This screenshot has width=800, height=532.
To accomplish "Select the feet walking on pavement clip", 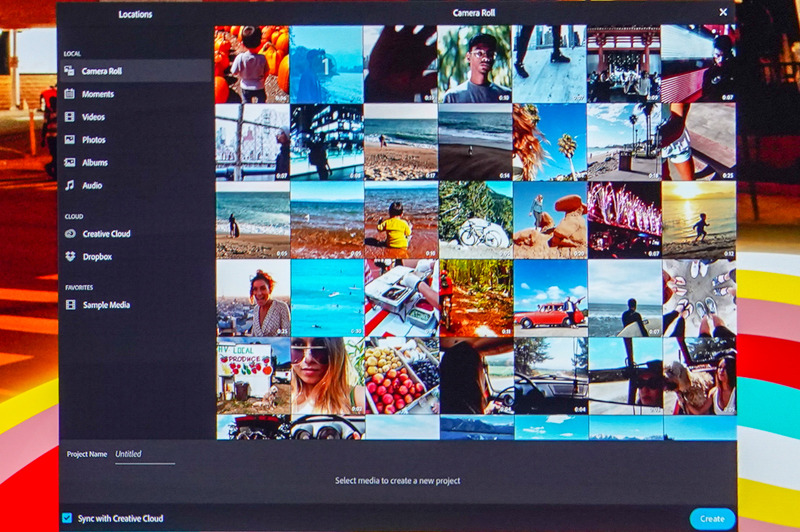I will tap(549, 64).
